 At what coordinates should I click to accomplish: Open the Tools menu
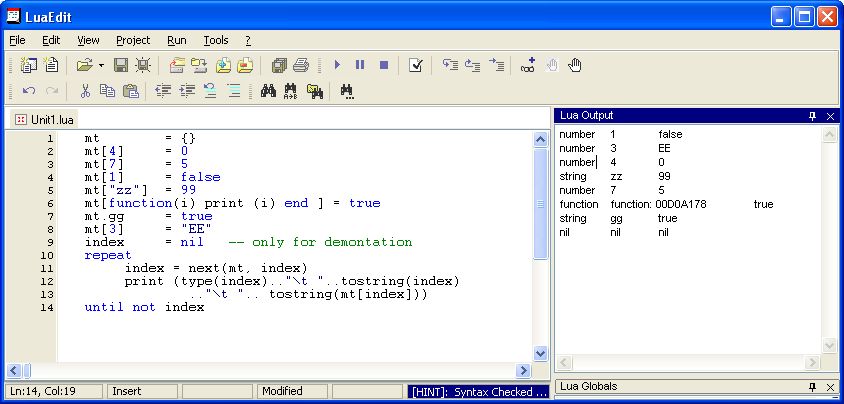pos(216,40)
